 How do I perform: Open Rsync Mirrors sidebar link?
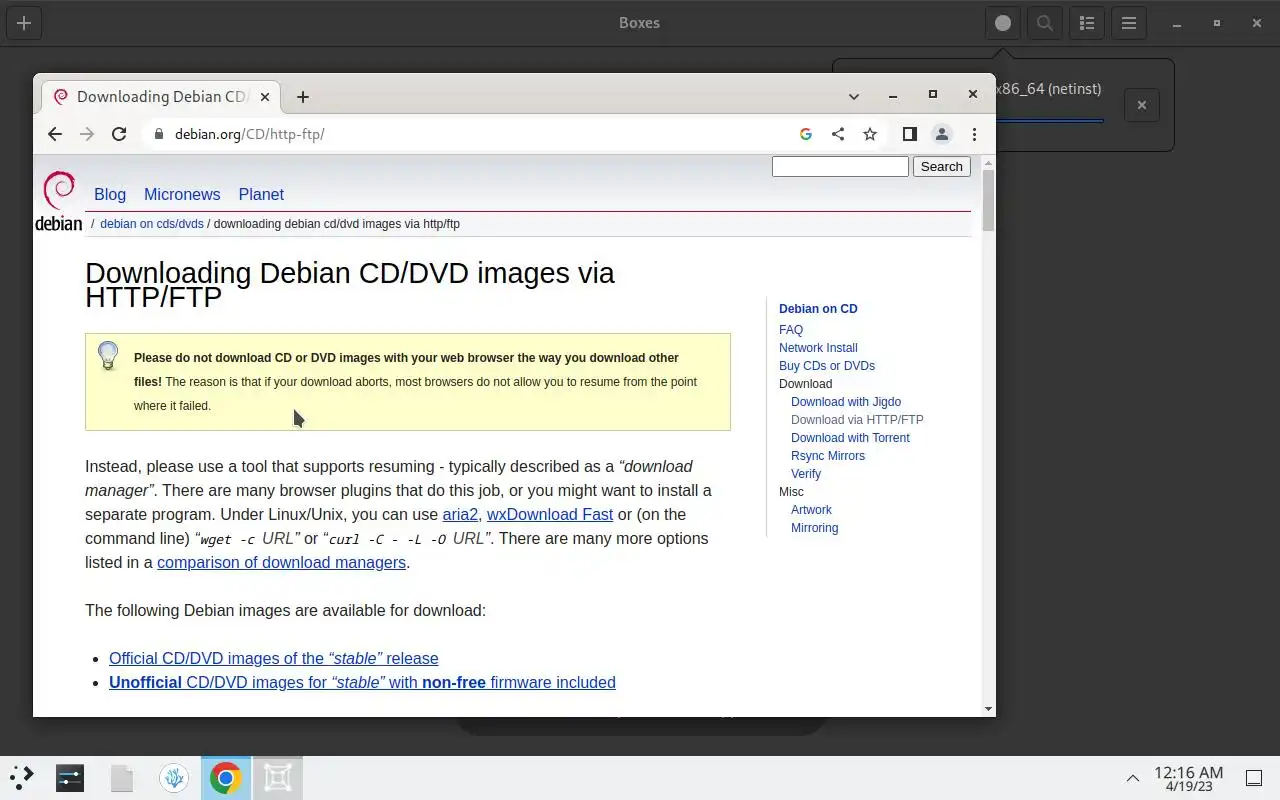(828, 456)
